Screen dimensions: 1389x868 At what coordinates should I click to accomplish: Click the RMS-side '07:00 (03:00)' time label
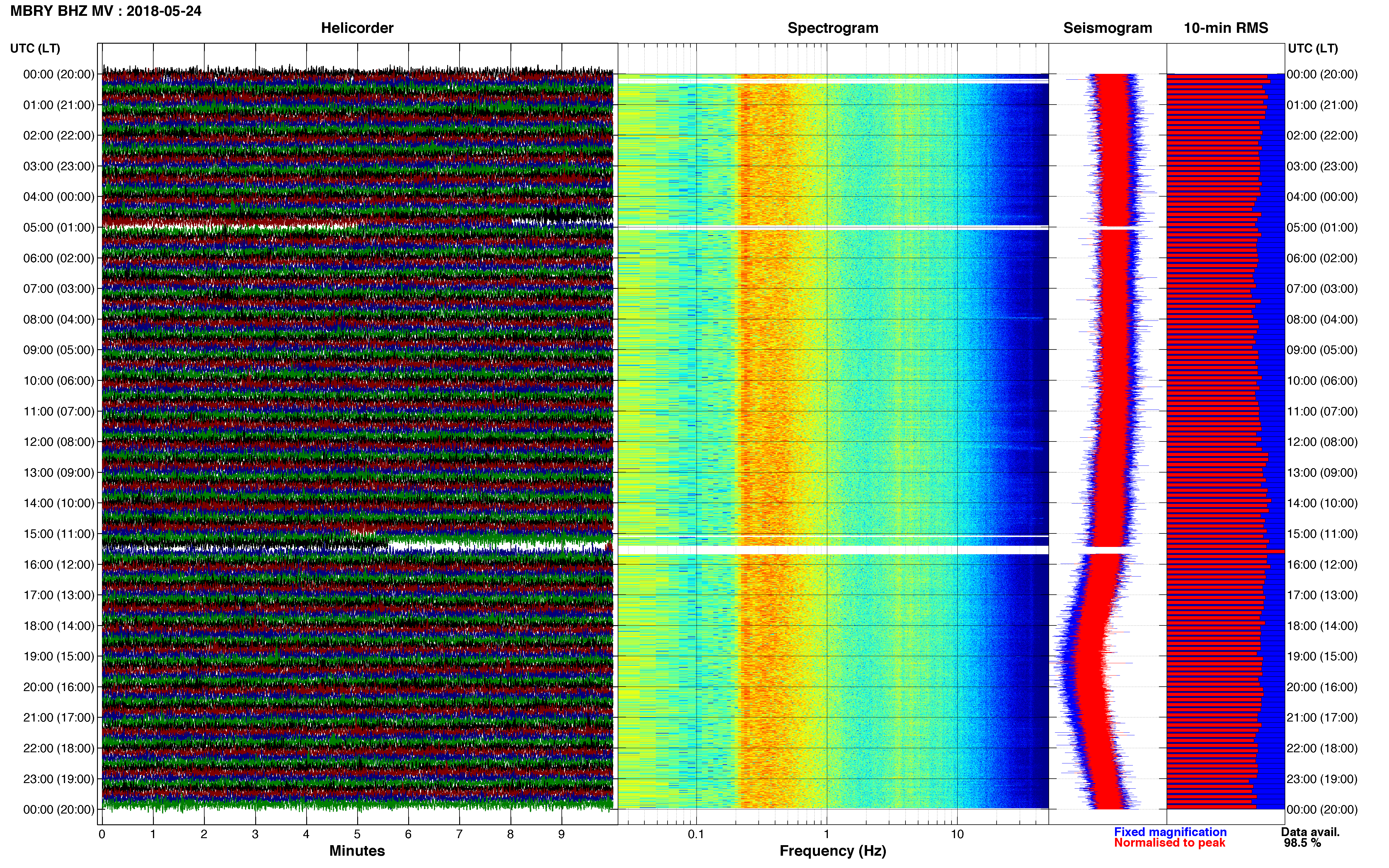tap(1322, 289)
